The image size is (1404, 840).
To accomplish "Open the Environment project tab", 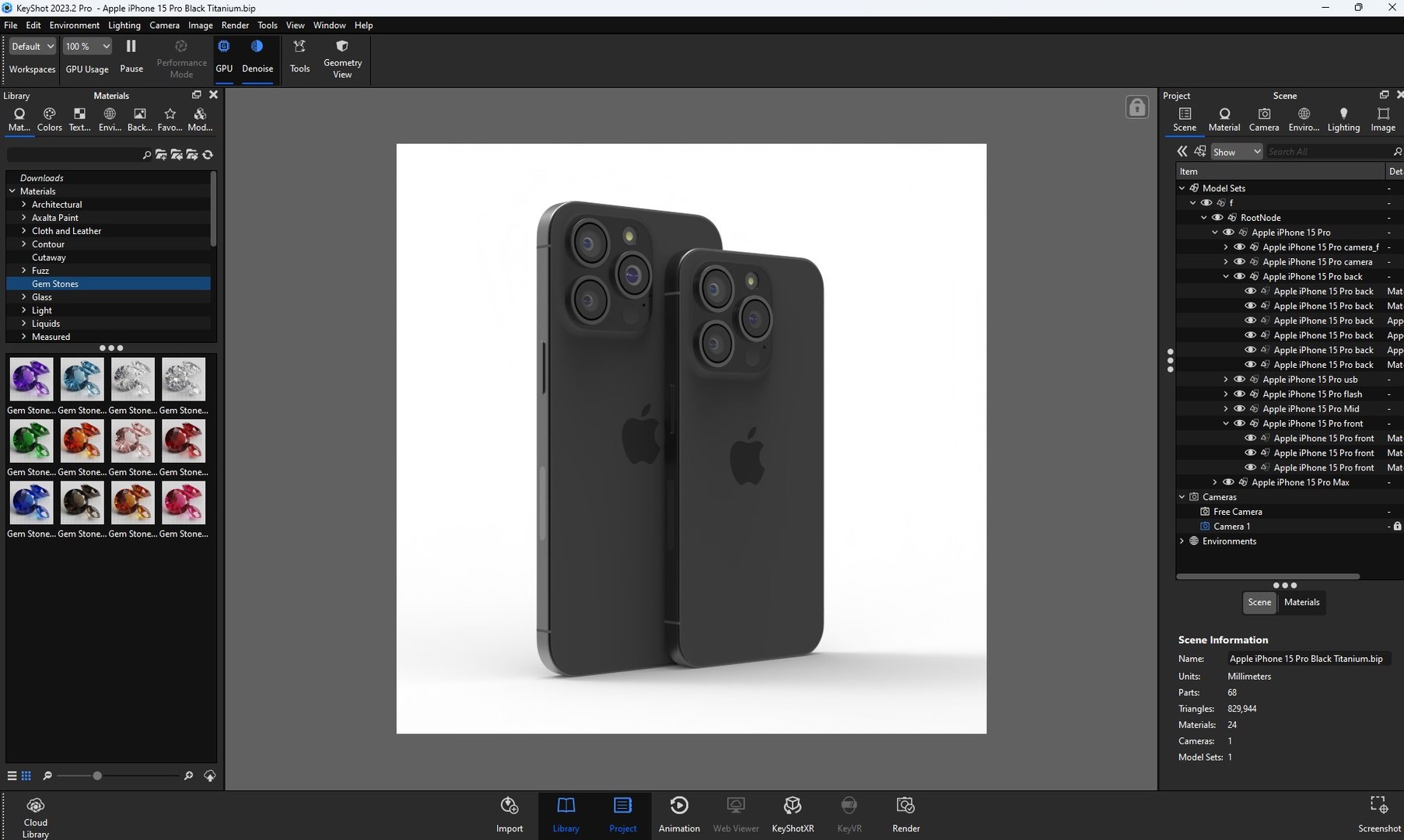I will [x=1304, y=120].
